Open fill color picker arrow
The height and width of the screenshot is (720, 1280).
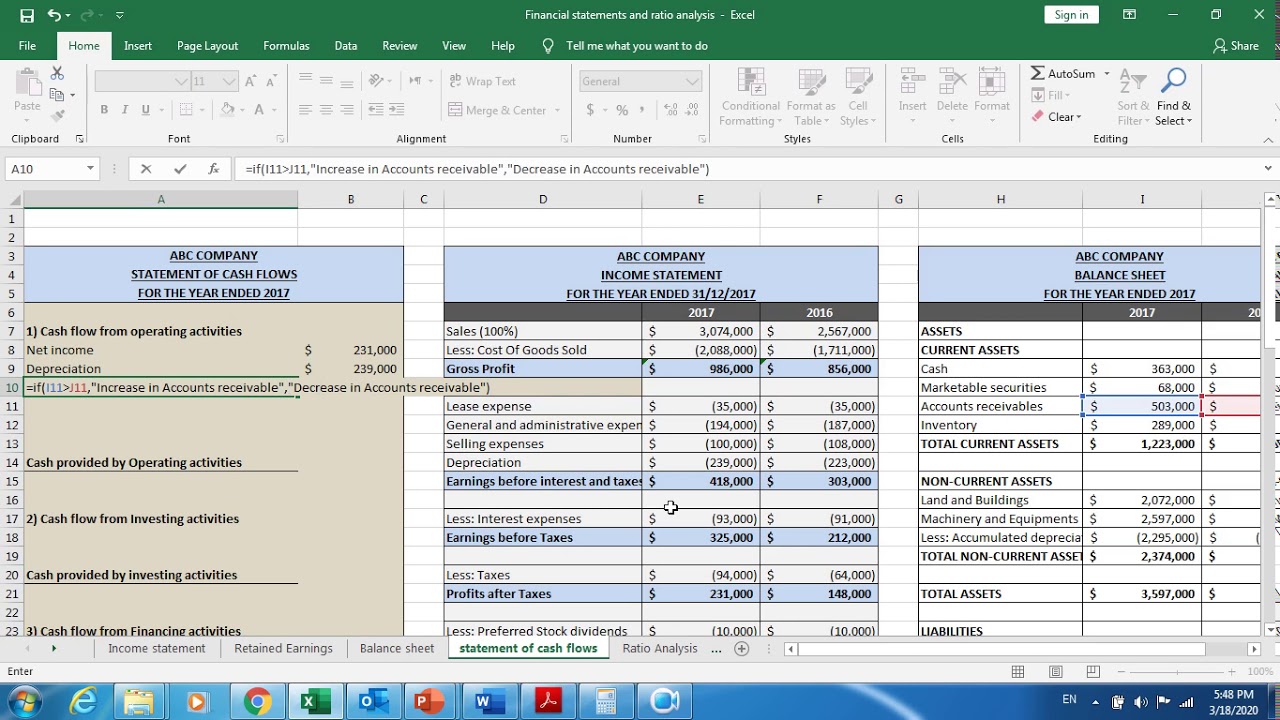click(x=242, y=110)
